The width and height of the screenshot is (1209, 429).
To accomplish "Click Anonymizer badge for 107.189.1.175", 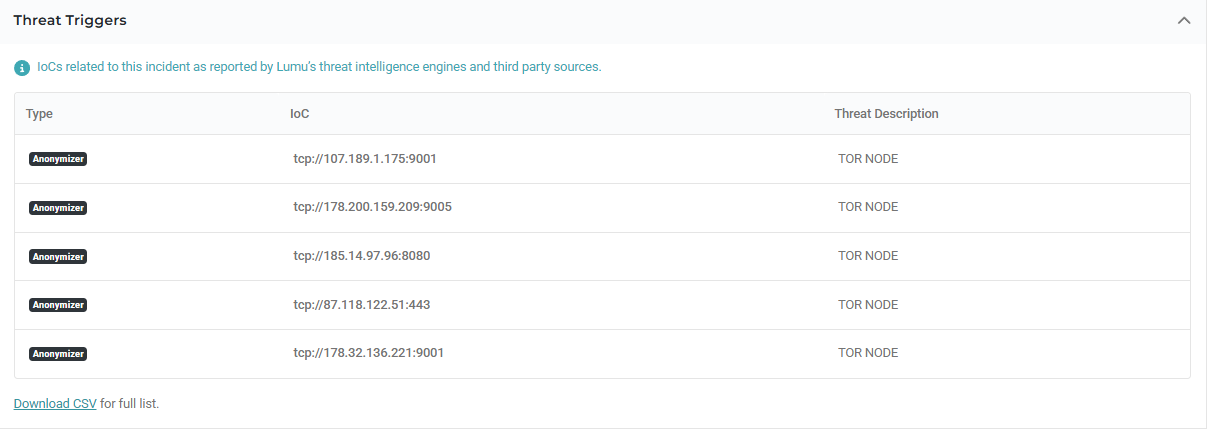I will click(x=58, y=159).
